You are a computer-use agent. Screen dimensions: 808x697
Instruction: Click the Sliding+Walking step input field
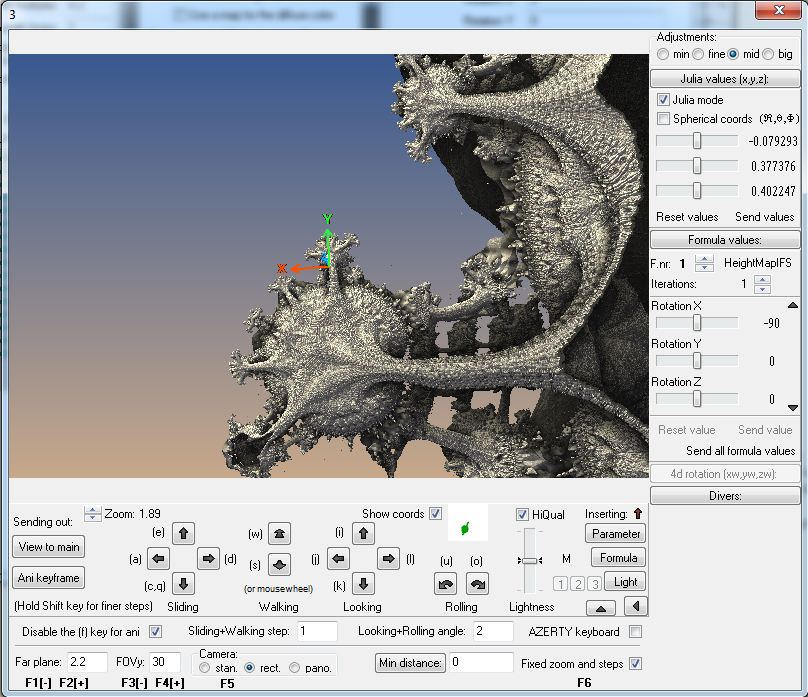click(x=317, y=631)
